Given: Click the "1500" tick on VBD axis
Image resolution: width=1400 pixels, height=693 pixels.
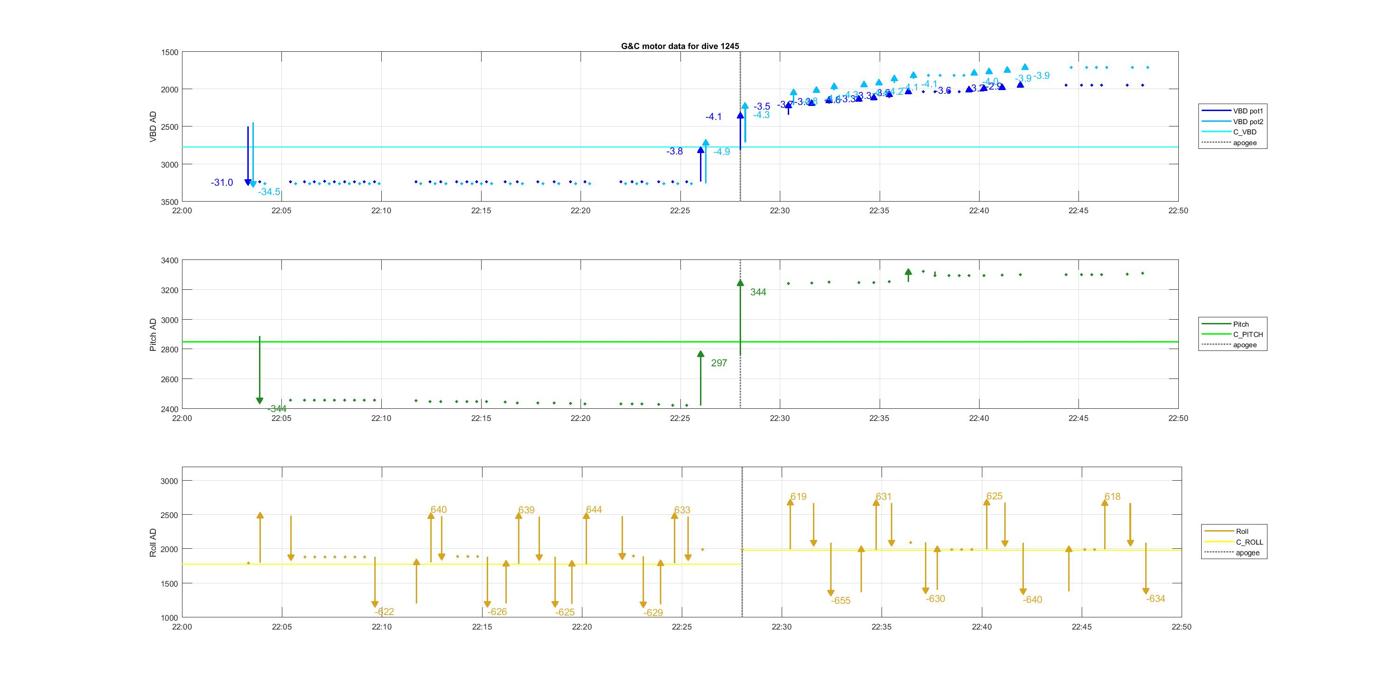Looking at the screenshot, I should click(x=170, y=52).
